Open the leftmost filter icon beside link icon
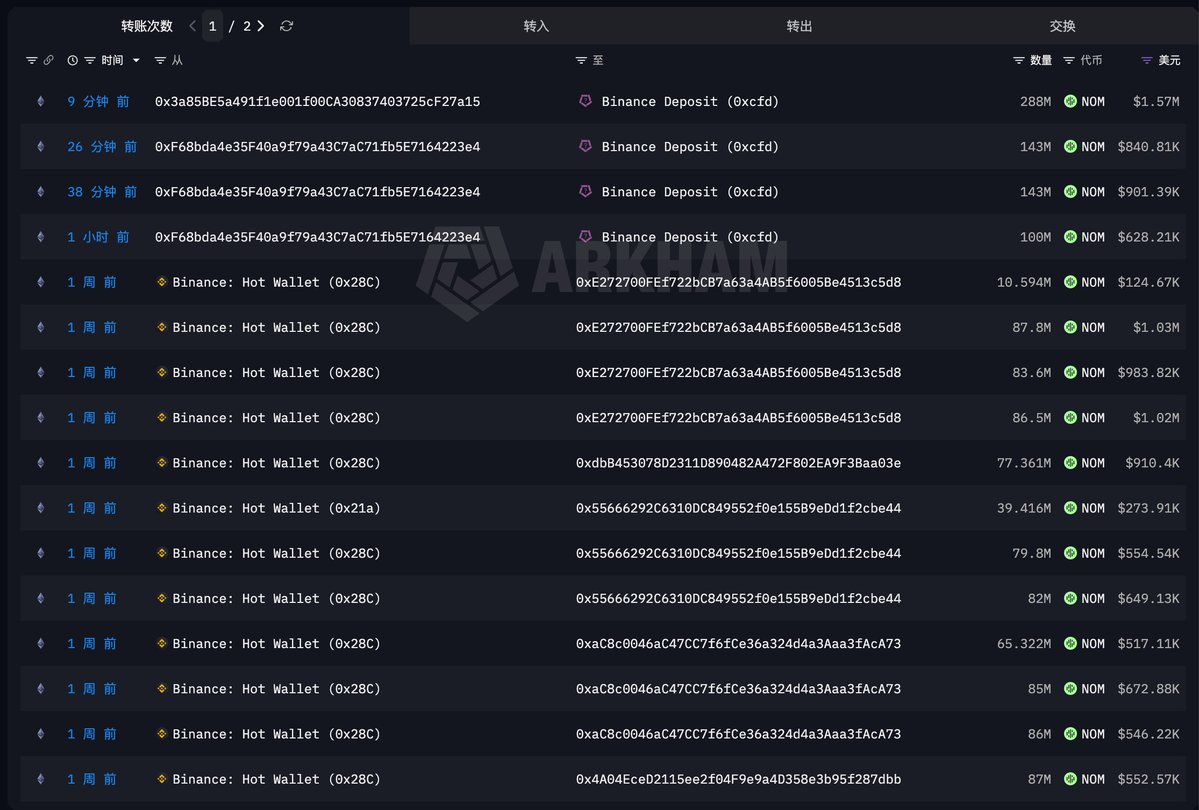 tap(31, 60)
